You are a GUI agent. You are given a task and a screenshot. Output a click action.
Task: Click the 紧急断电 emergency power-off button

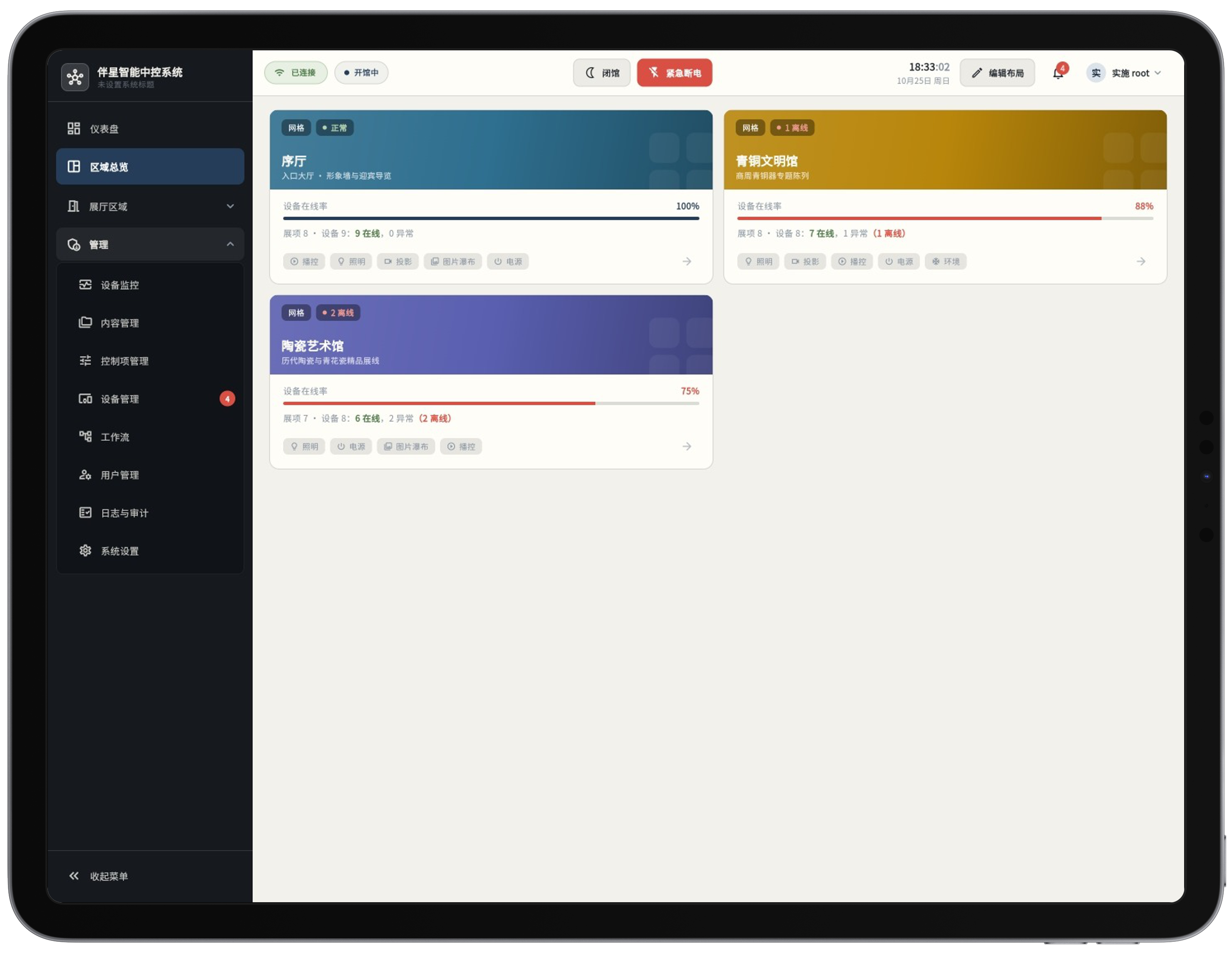(675, 73)
